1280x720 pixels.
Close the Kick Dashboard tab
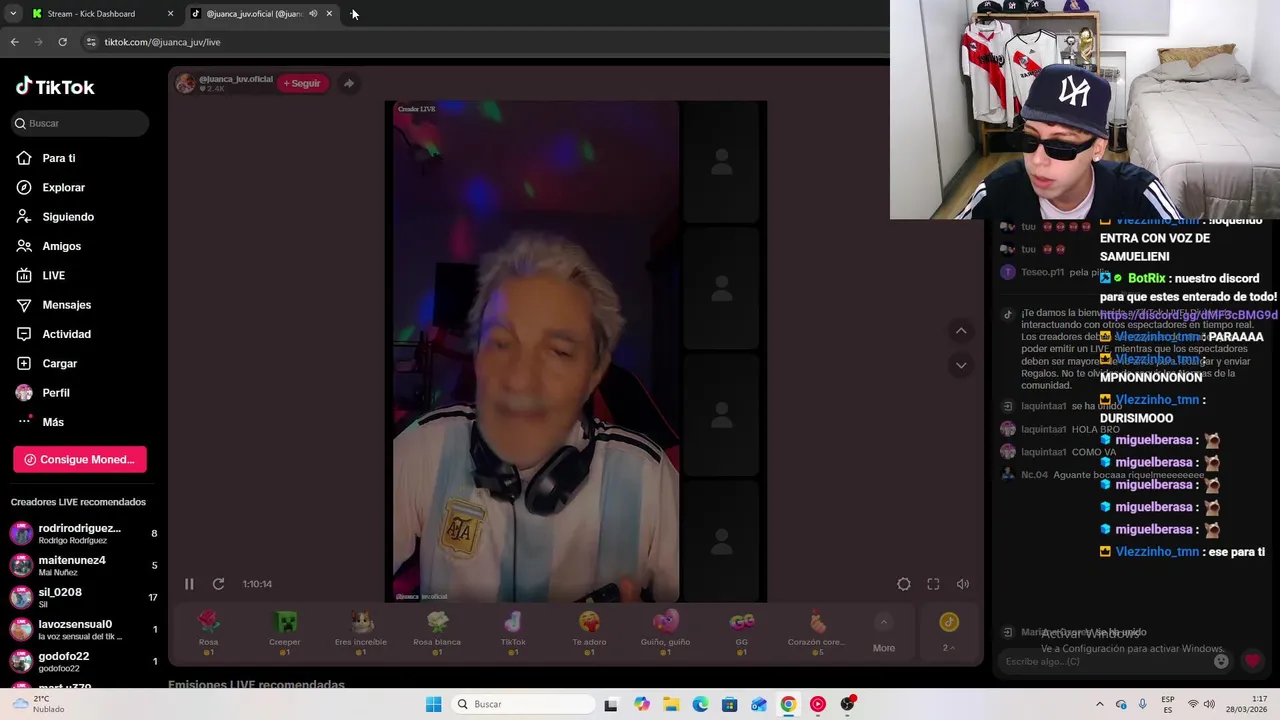[170, 14]
